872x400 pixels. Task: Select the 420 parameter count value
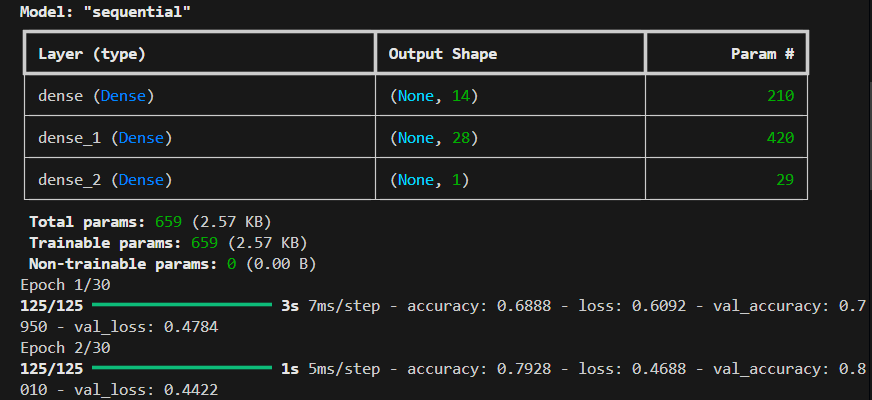pos(781,138)
